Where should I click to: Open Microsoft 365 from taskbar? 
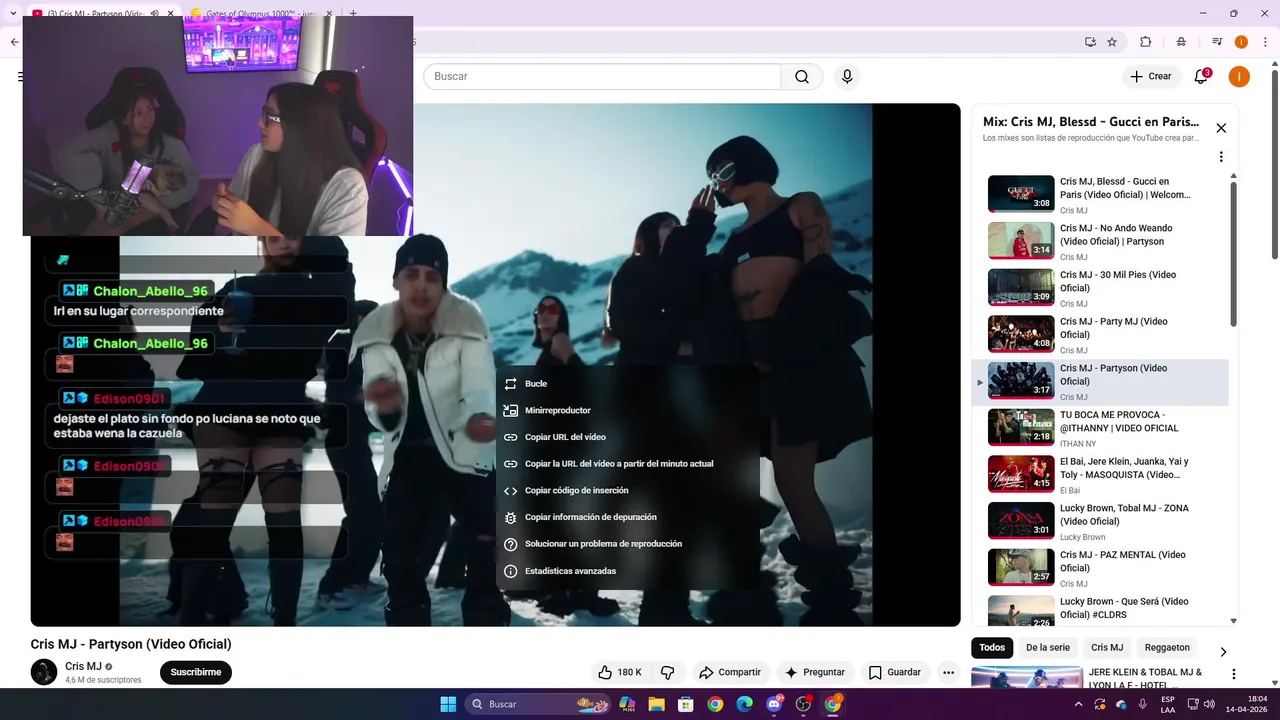[627, 704]
